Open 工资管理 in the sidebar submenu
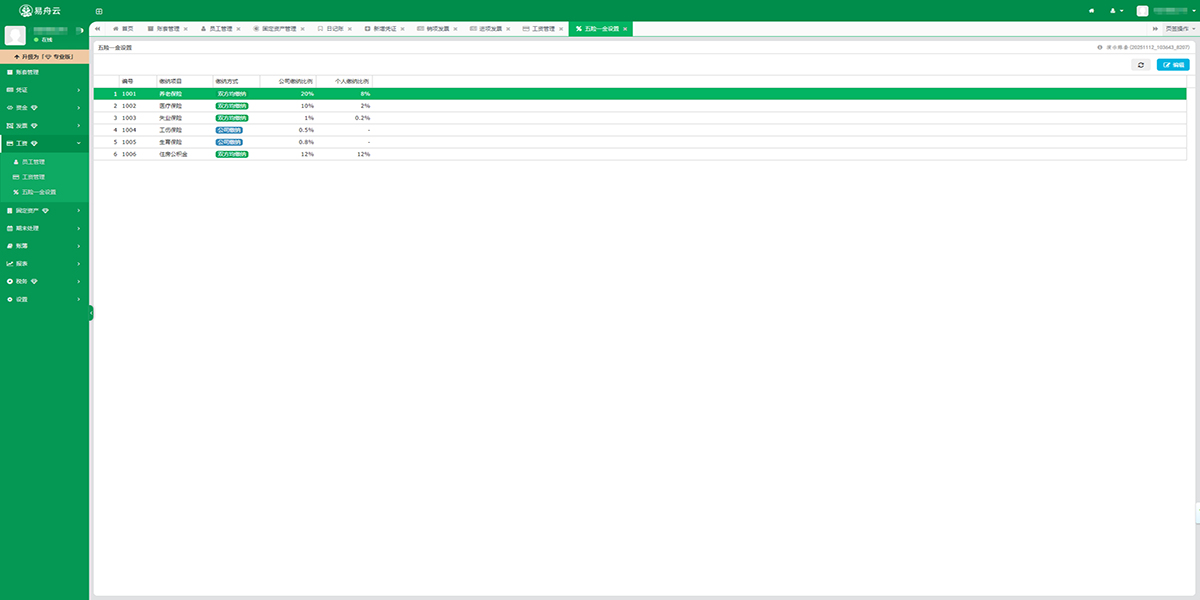This screenshot has height=600, width=1200. [34, 176]
